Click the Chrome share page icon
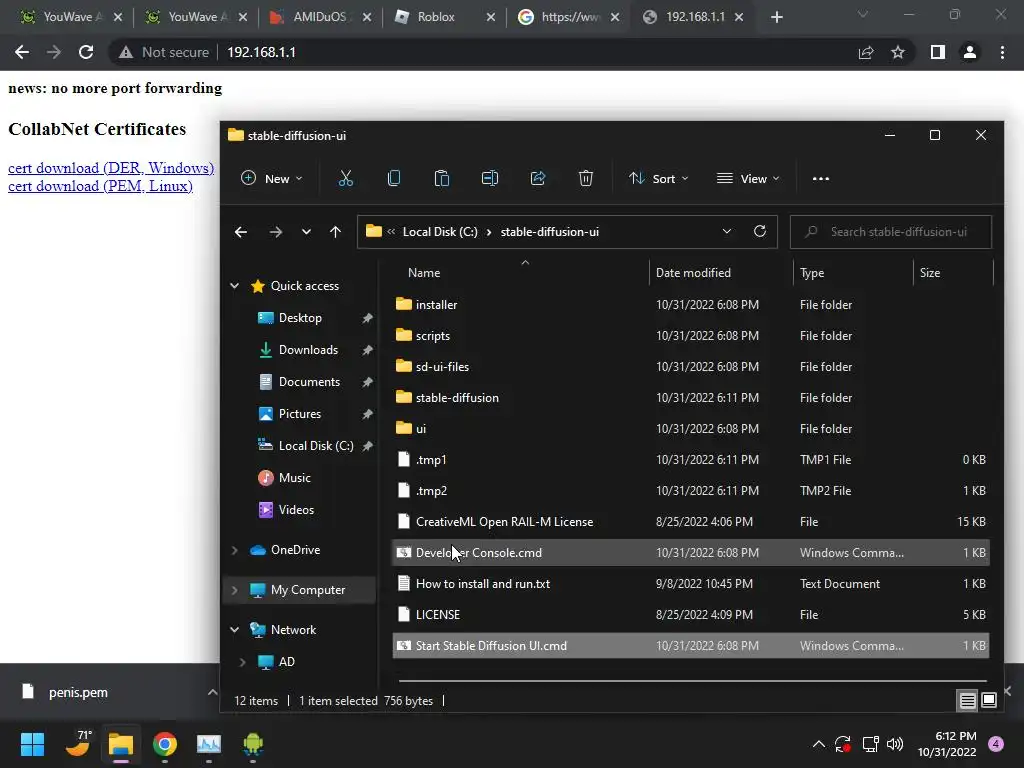Screen dimensions: 1024x768 tap(866, 52)
